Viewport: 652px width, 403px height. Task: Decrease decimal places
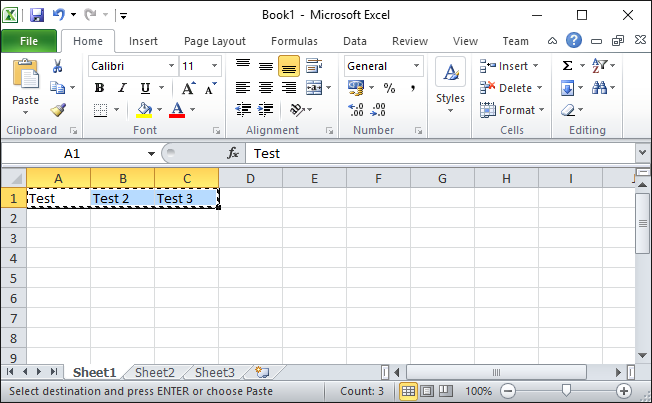coord(378,110)
